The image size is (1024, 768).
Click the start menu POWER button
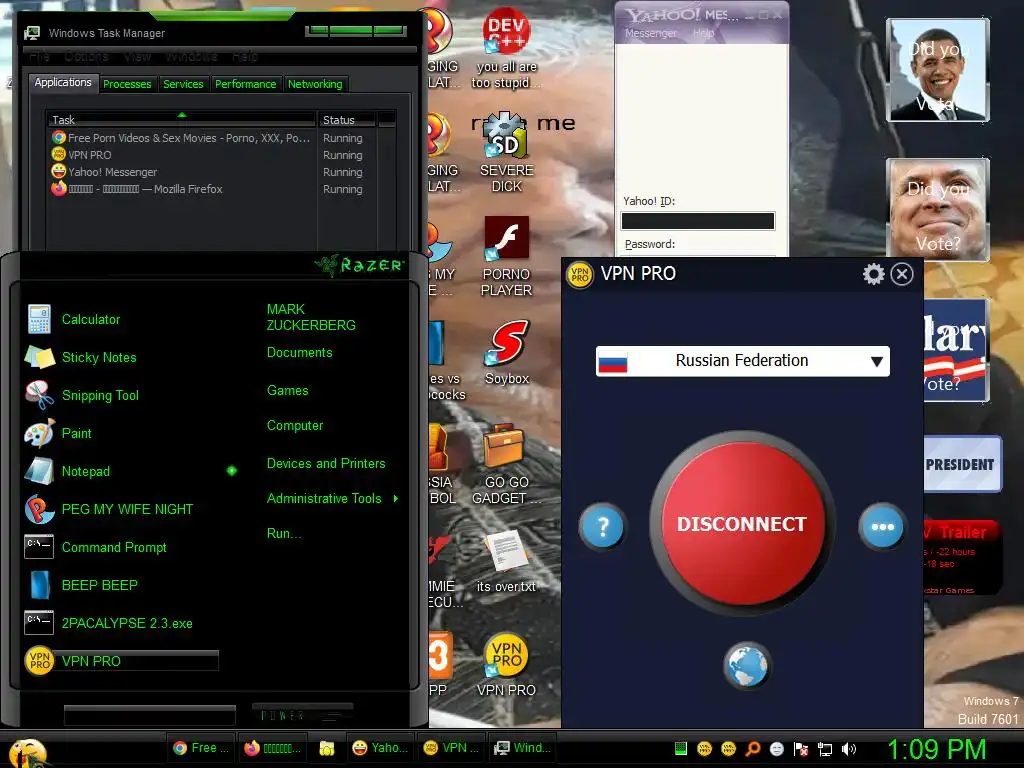302,715
